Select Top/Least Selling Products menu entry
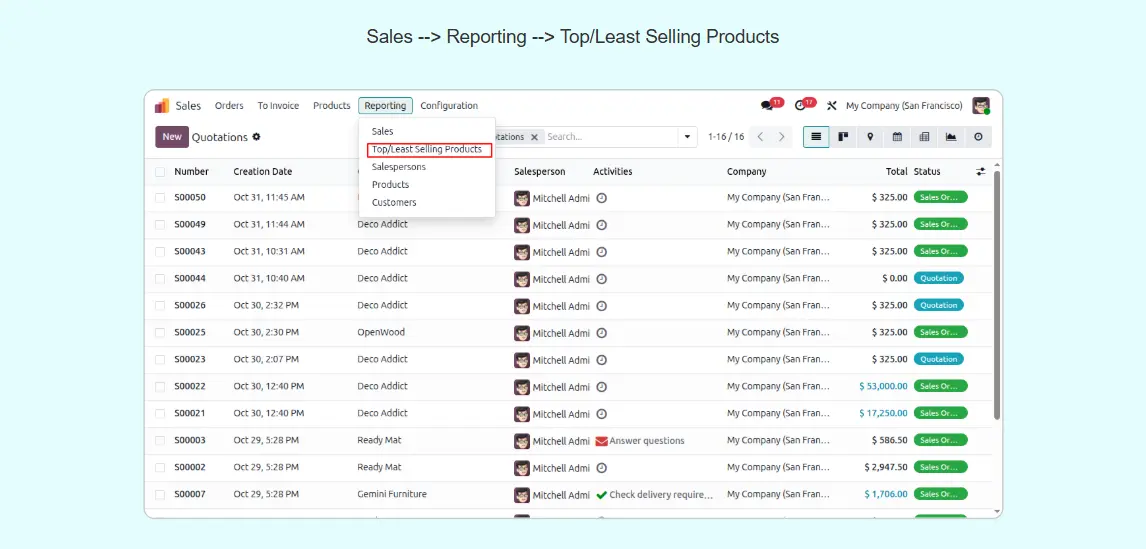Screen dimensions: 1146x549 pyautogui.click(x=427, y=150)
